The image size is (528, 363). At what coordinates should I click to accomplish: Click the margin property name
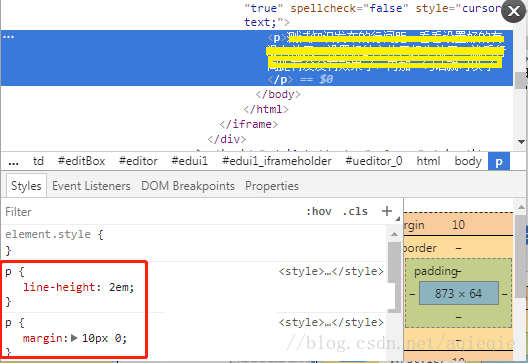(42, 338)
